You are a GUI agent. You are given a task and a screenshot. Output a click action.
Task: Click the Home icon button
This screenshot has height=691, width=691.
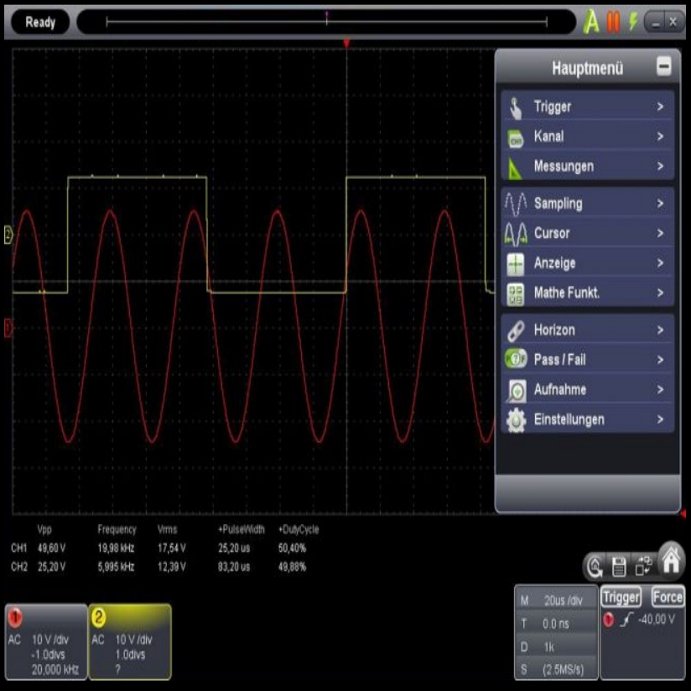click(x=670, y=558)
